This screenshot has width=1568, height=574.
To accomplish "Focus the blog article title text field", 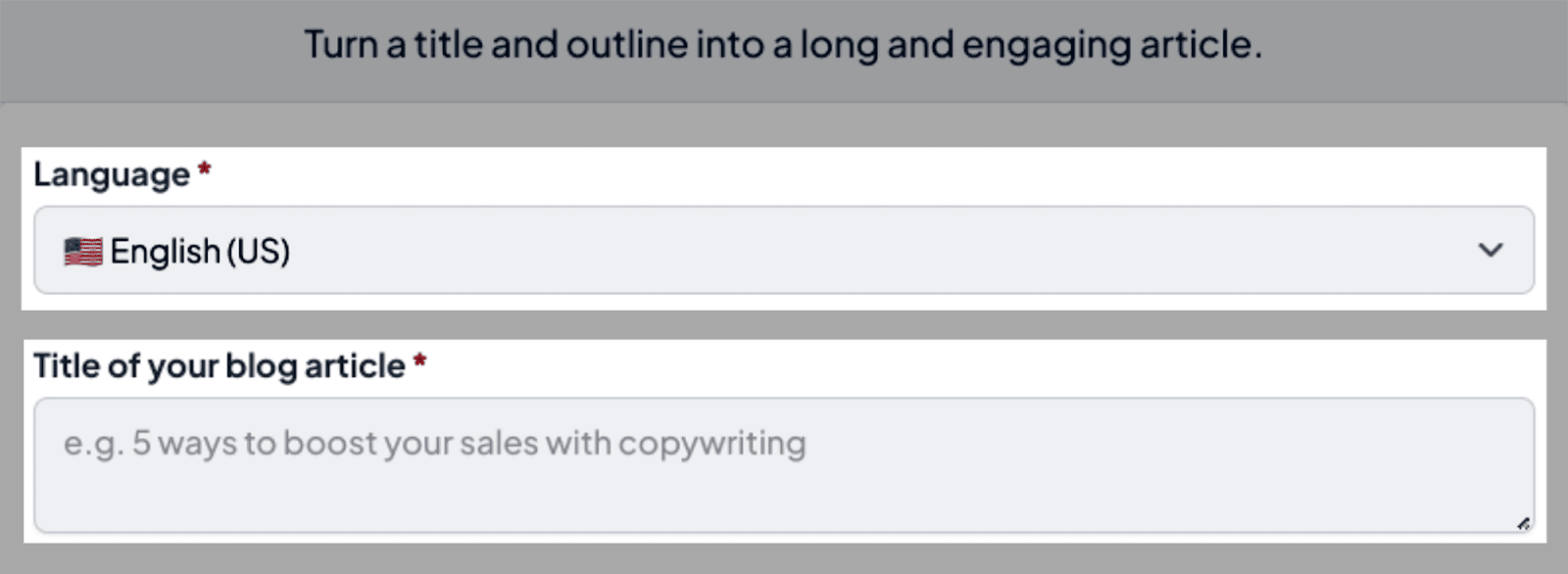I will (x=784, y=465).
